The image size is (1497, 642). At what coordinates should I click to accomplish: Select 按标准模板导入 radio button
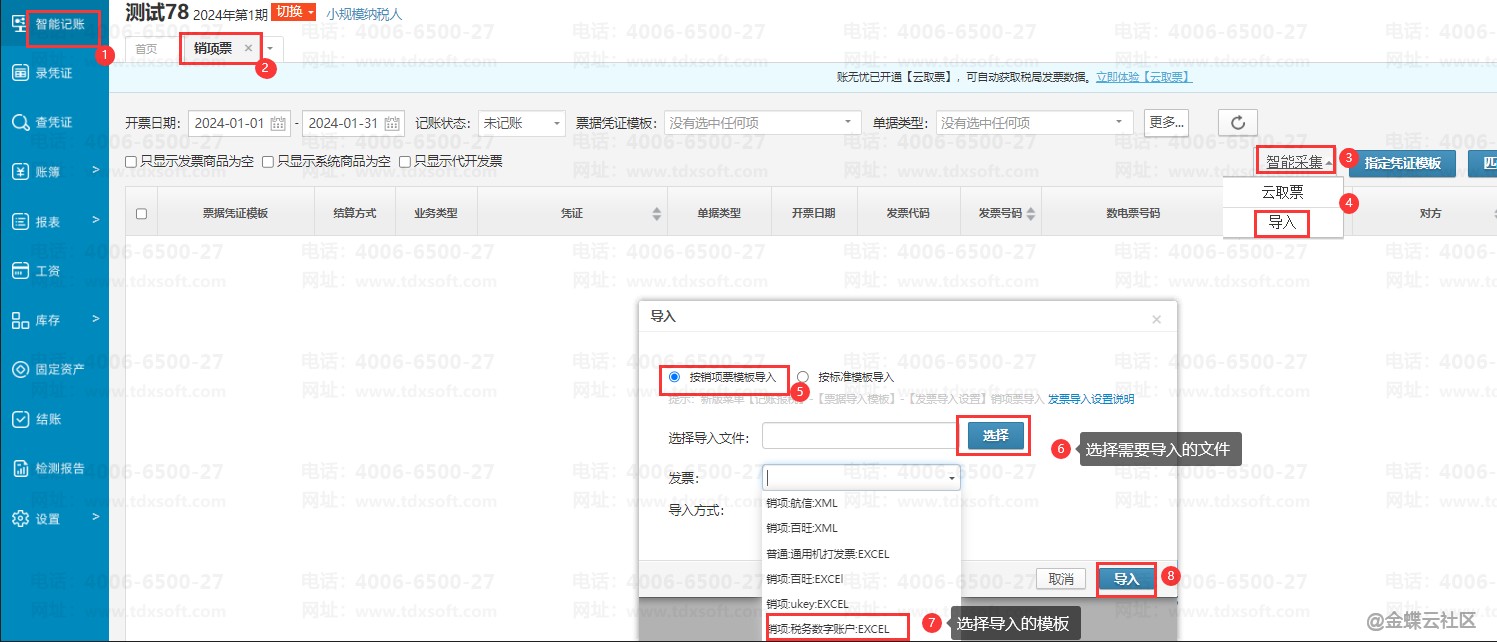[x=803, y=377]
